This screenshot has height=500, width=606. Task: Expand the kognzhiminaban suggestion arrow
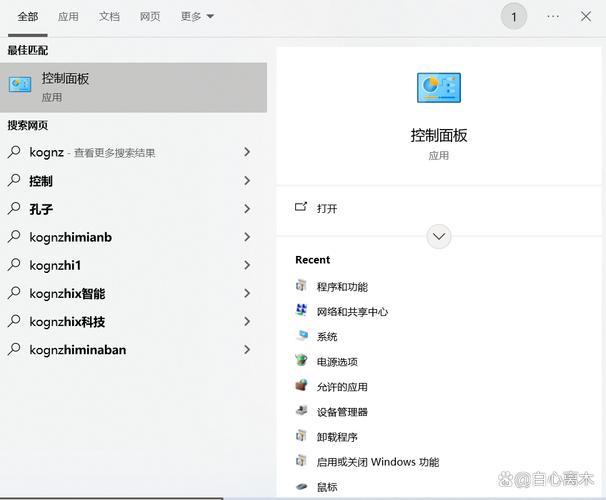click(x=247, y=350)
